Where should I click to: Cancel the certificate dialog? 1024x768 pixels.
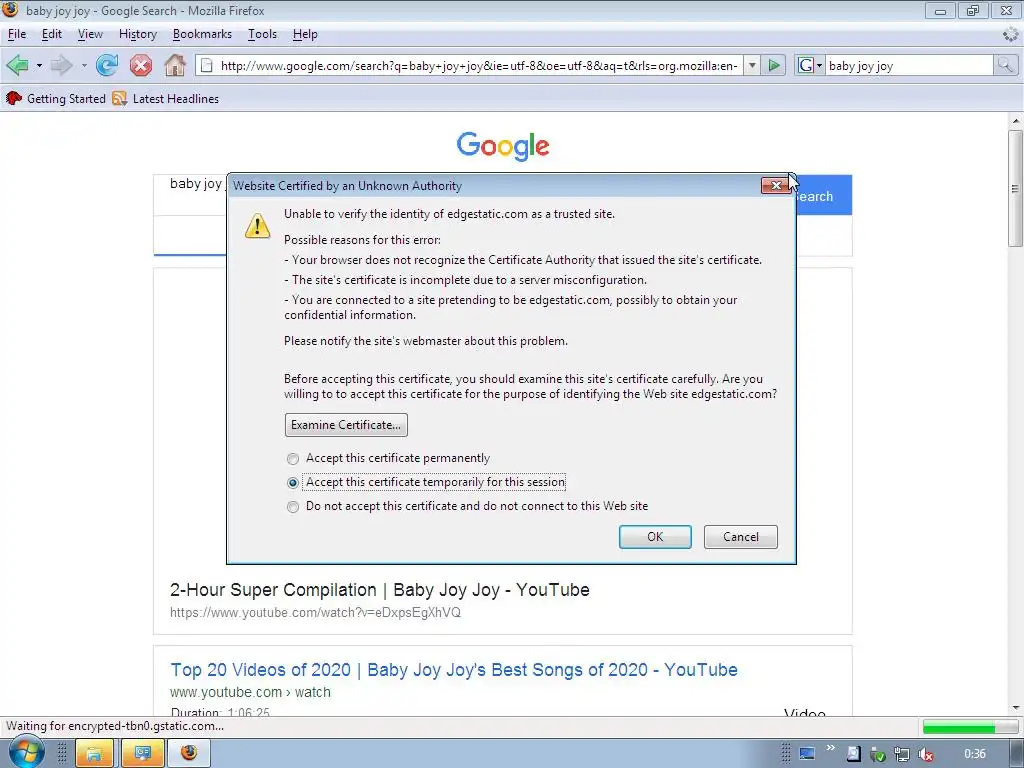(741, 537)
